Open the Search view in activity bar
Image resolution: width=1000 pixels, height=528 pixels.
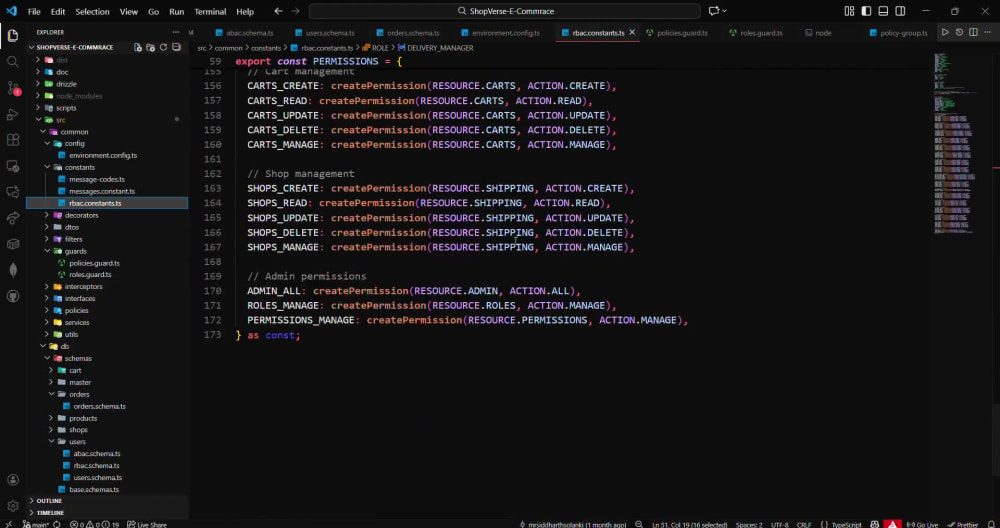[x=12, y=62]
